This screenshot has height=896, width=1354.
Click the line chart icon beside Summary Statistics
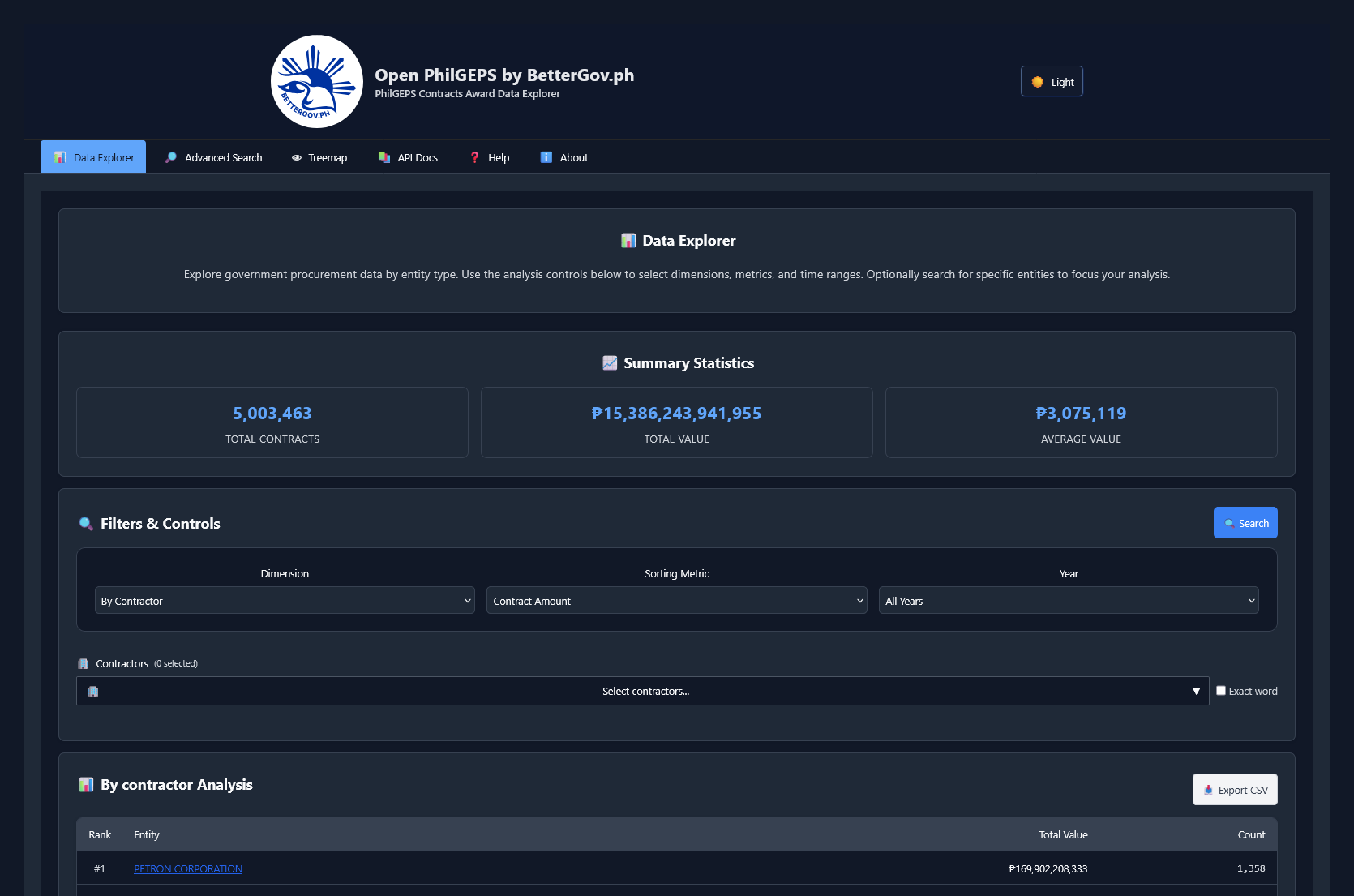point(610,363)
